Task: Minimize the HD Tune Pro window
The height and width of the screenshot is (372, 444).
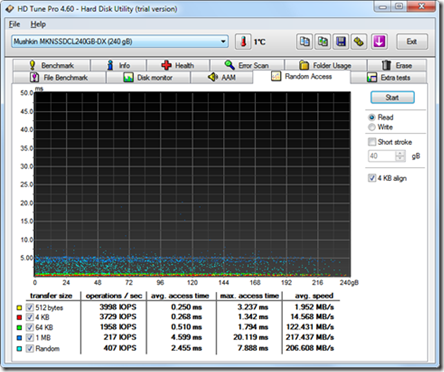Action: (x=382, y=6)
